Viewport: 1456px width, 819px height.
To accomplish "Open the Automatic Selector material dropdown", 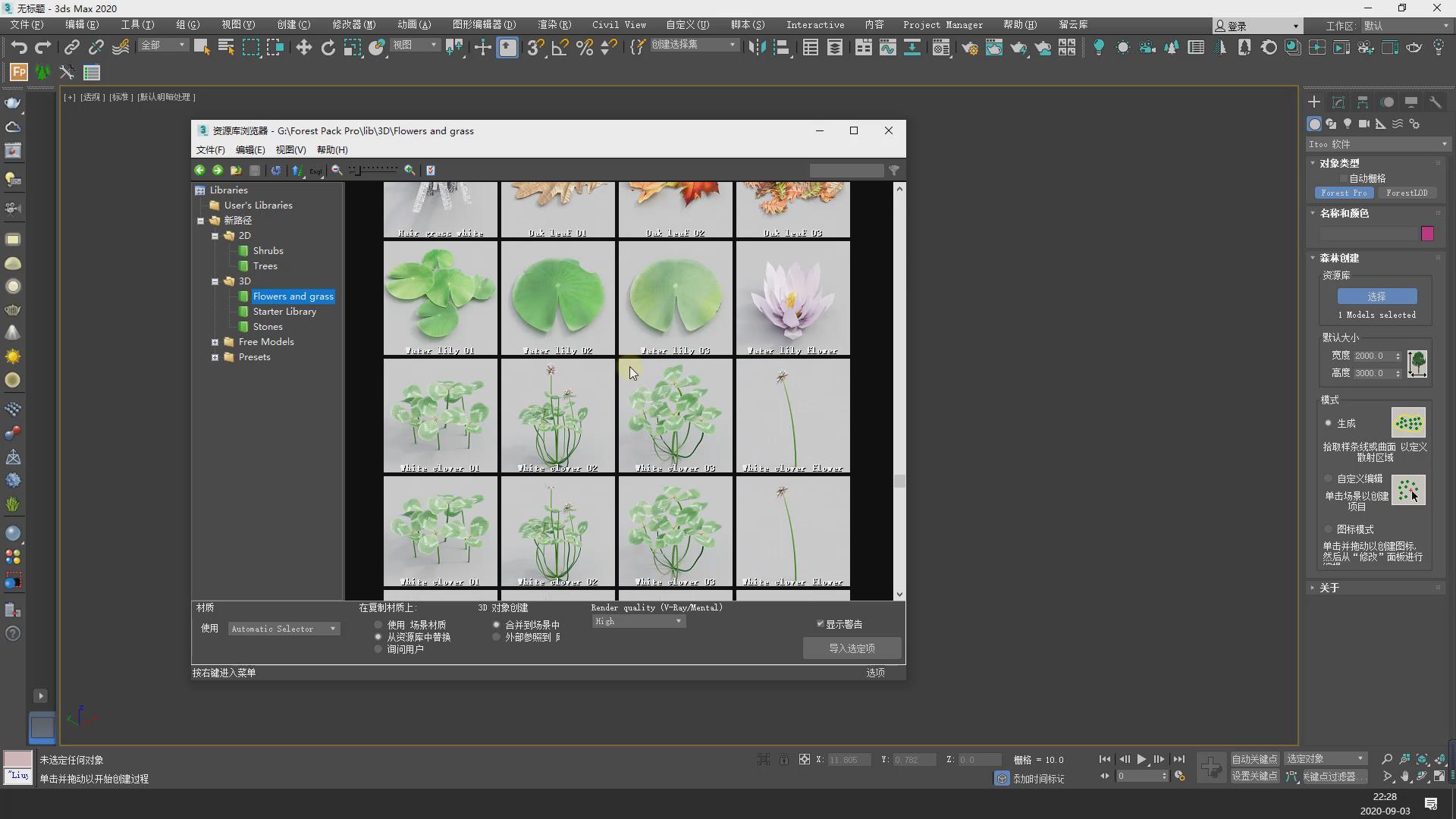I will (x=284, y=629).
